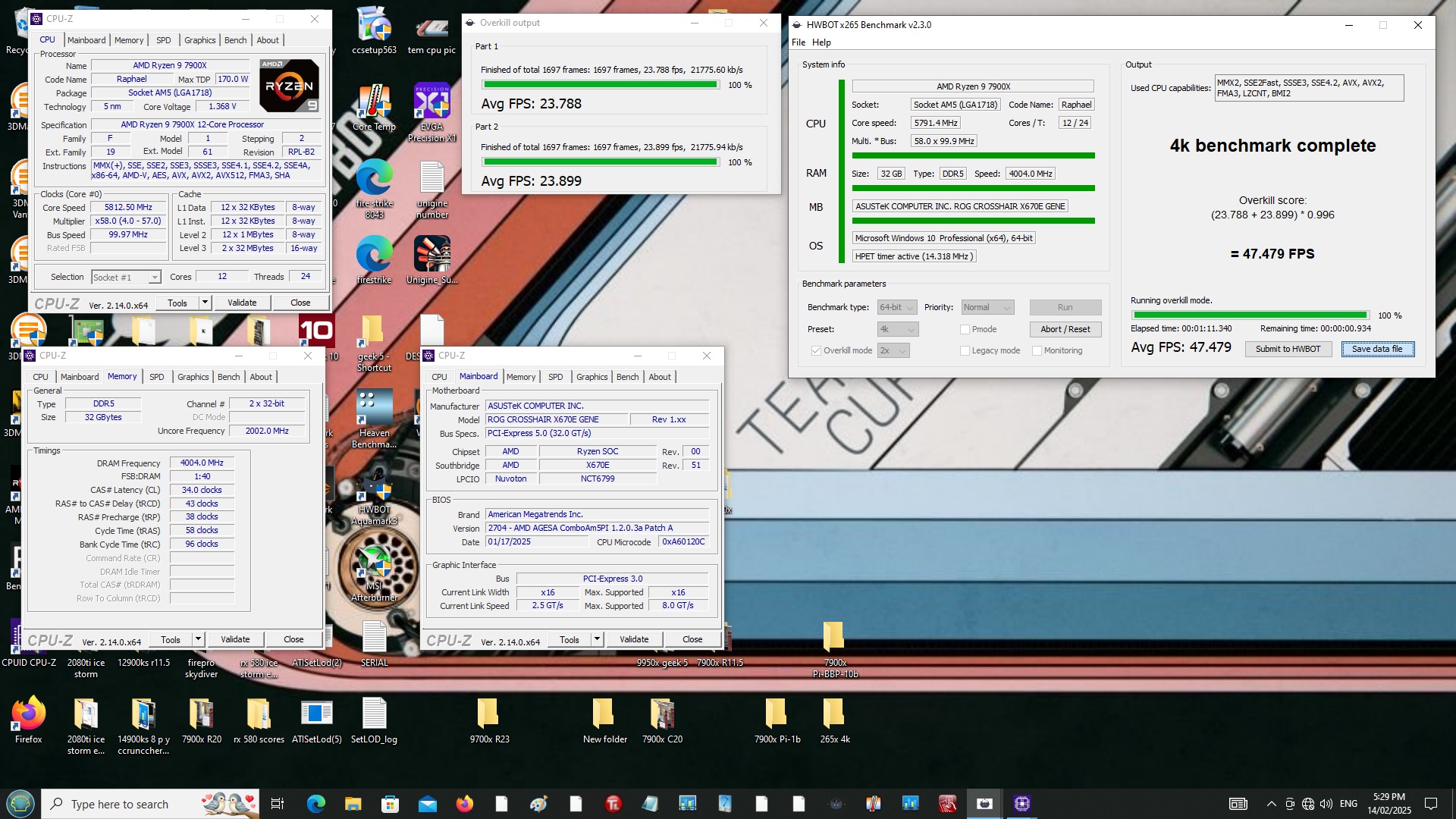The width and height of the screenshot is (1456, 819).
Task: Open ccsetup563 installer icon
Action: point(374,31)
